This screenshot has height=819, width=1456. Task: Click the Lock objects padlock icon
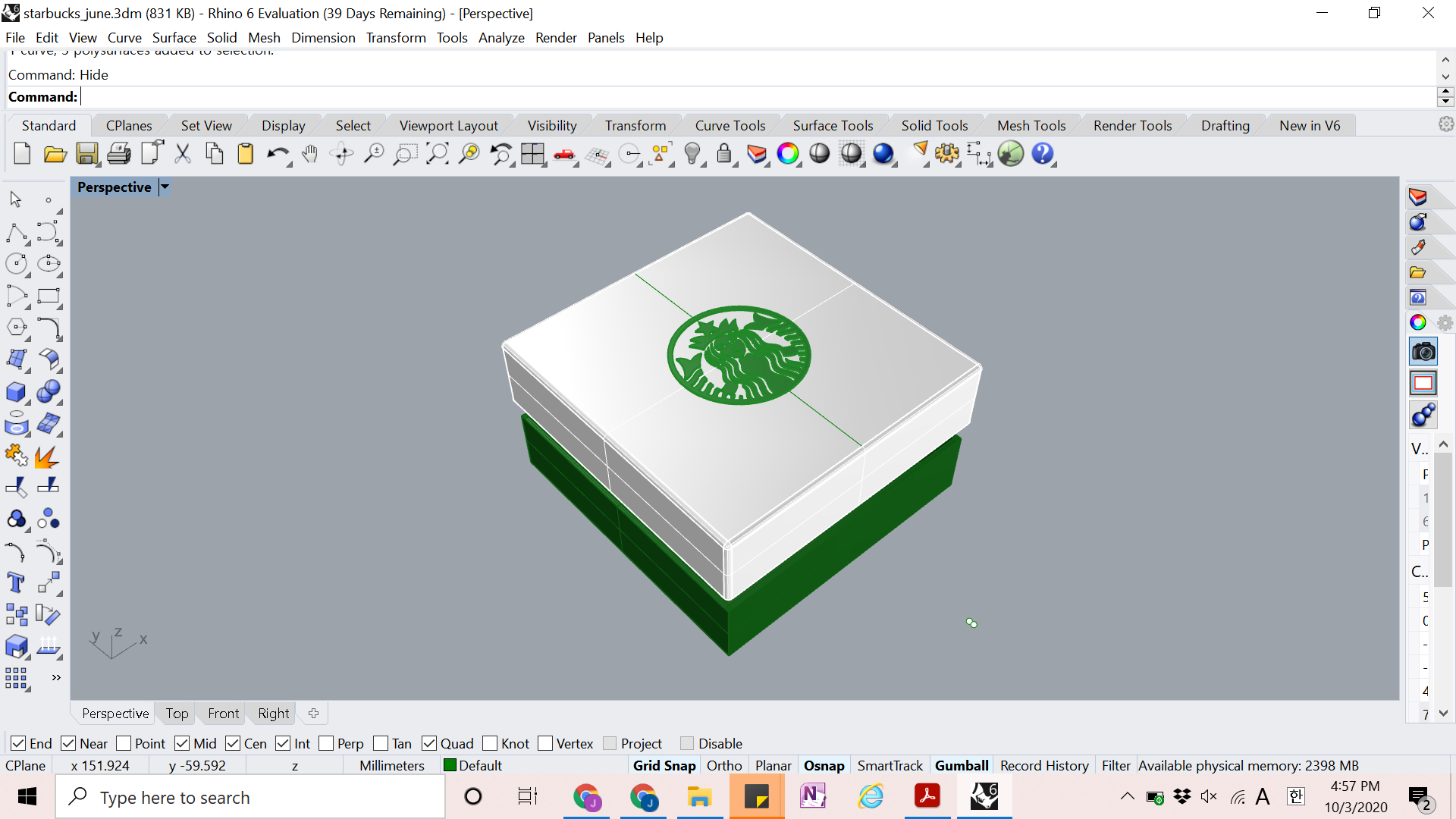[724, 154]
